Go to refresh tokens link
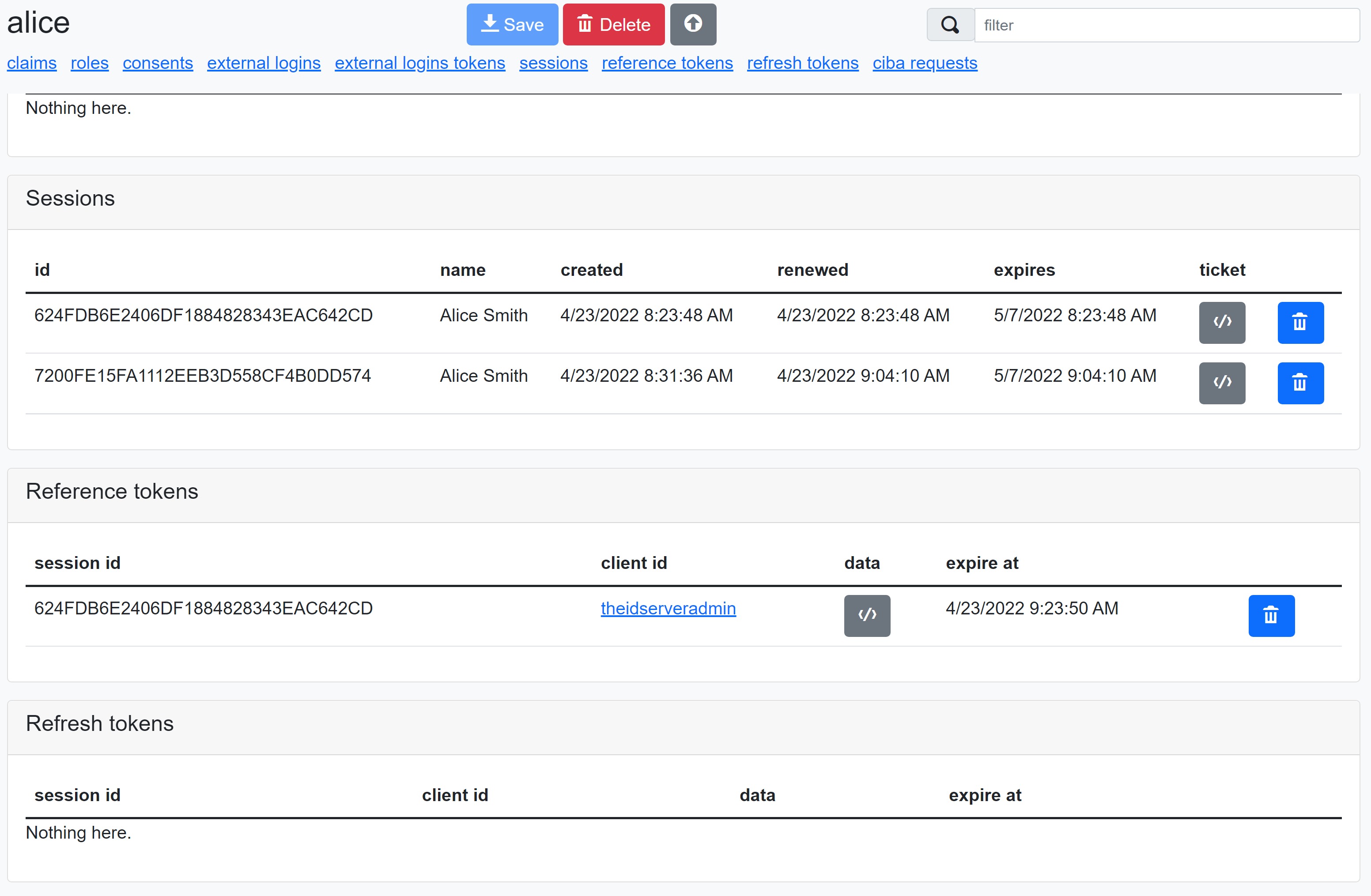The image size is (1371, 896). pyautogui.click(x=802, y=63)
